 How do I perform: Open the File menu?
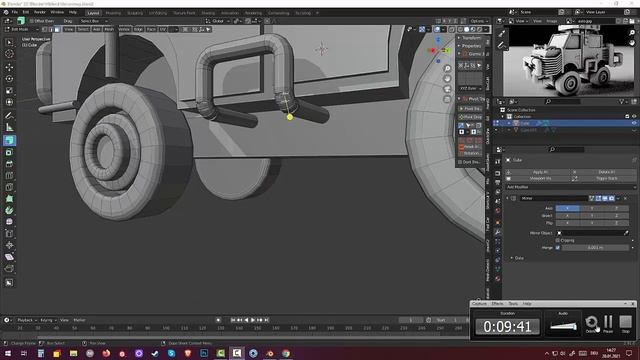(x=15, y=12)
